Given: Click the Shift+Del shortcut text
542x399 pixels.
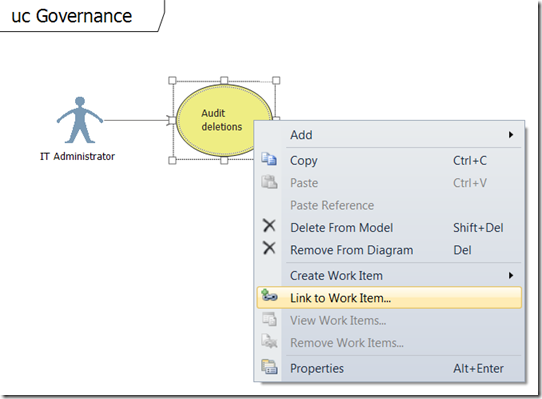Looking at the screenshot, I should [x=478, y=228].
